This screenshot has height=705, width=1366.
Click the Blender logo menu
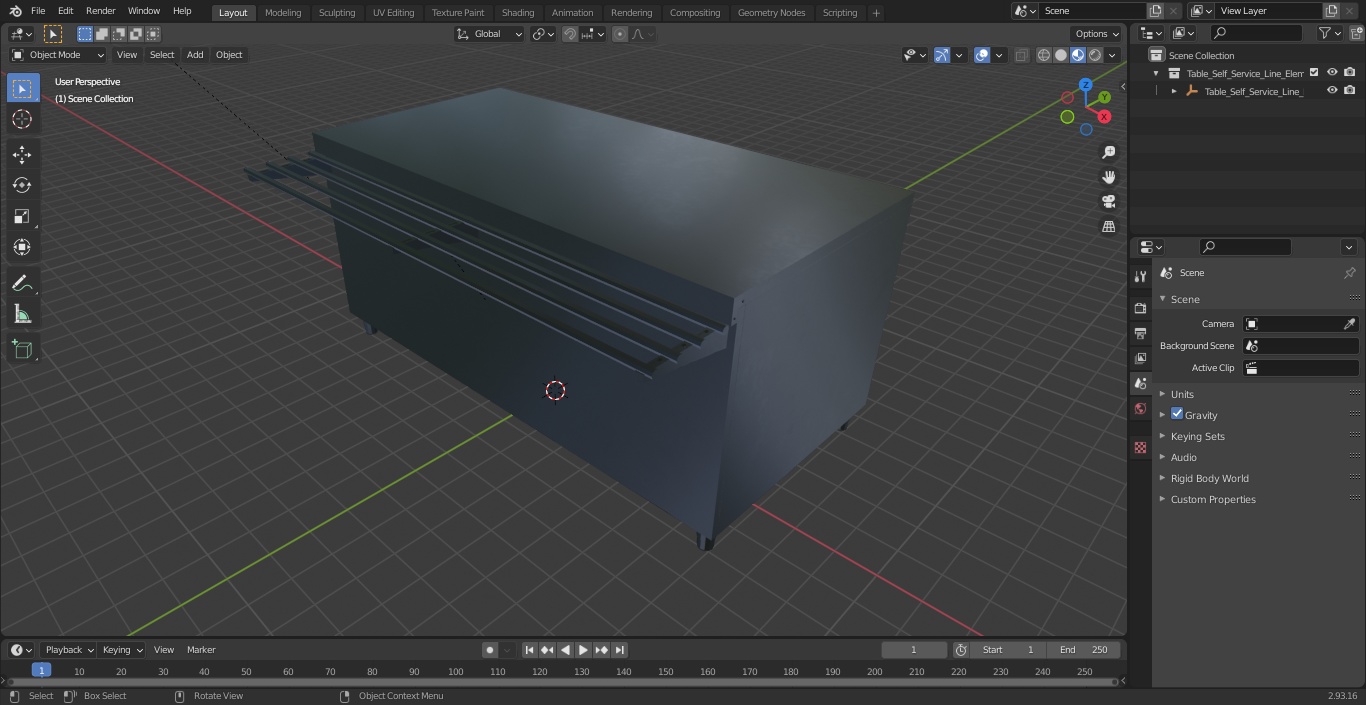click(15, 11)
